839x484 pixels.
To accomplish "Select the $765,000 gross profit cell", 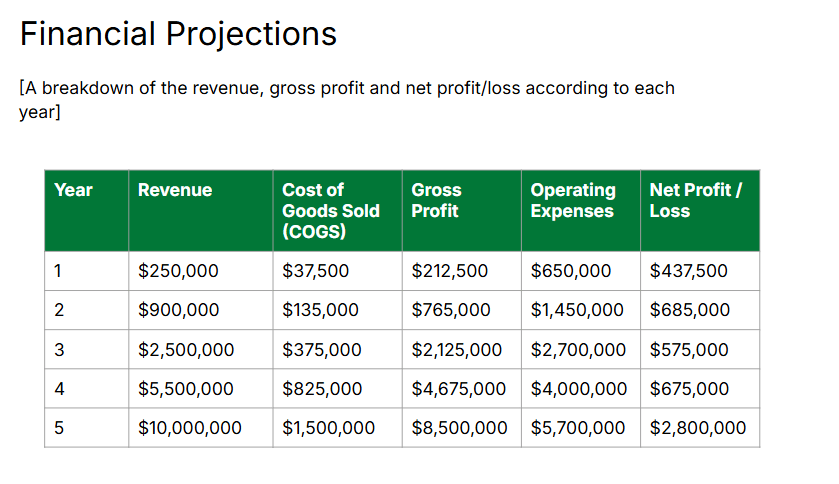I will coord(451,310).
